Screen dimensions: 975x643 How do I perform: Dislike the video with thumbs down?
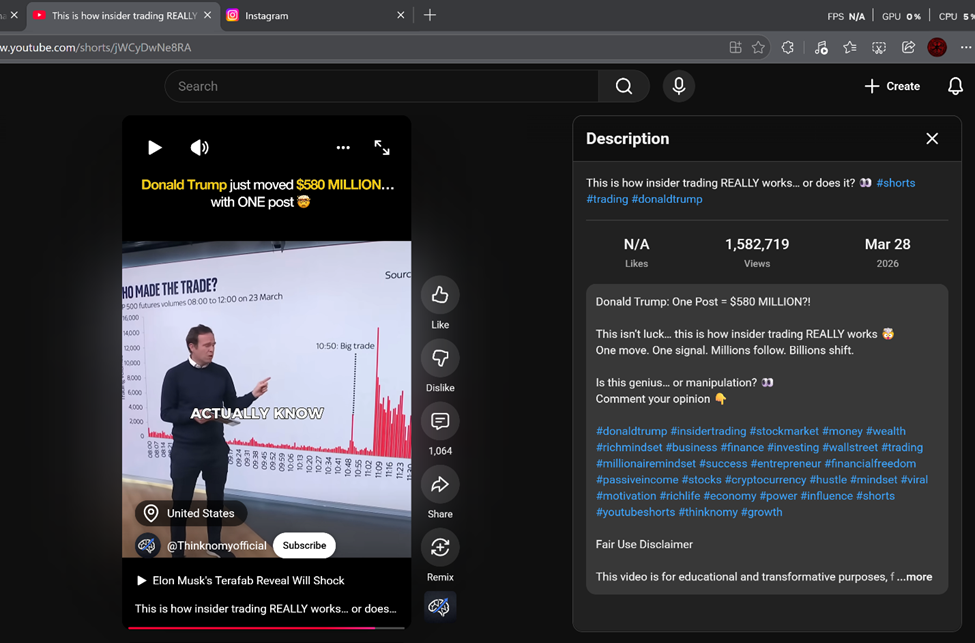(440, 358)
